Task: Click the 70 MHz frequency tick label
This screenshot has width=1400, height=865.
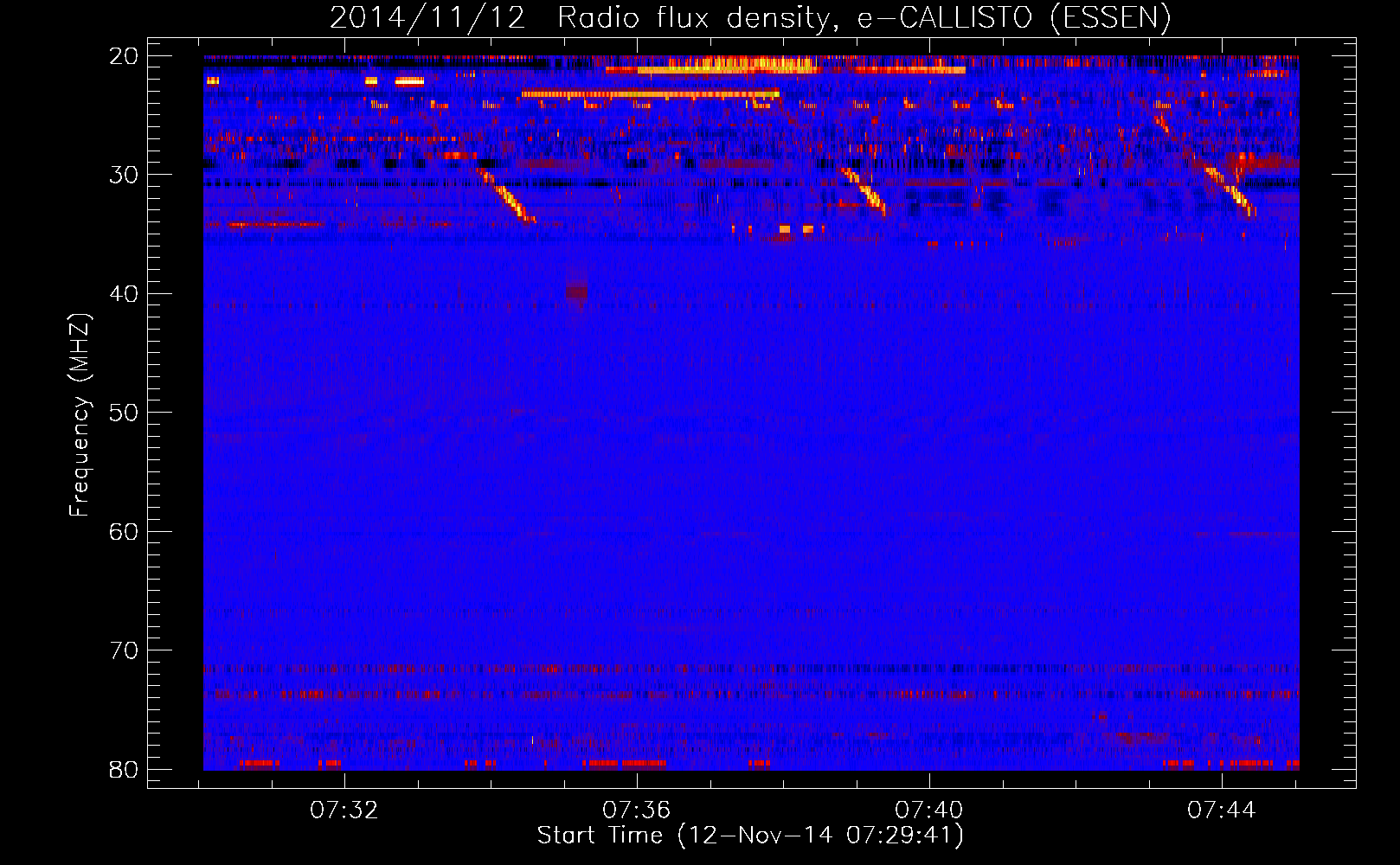Action: click(x=124, y=650)
